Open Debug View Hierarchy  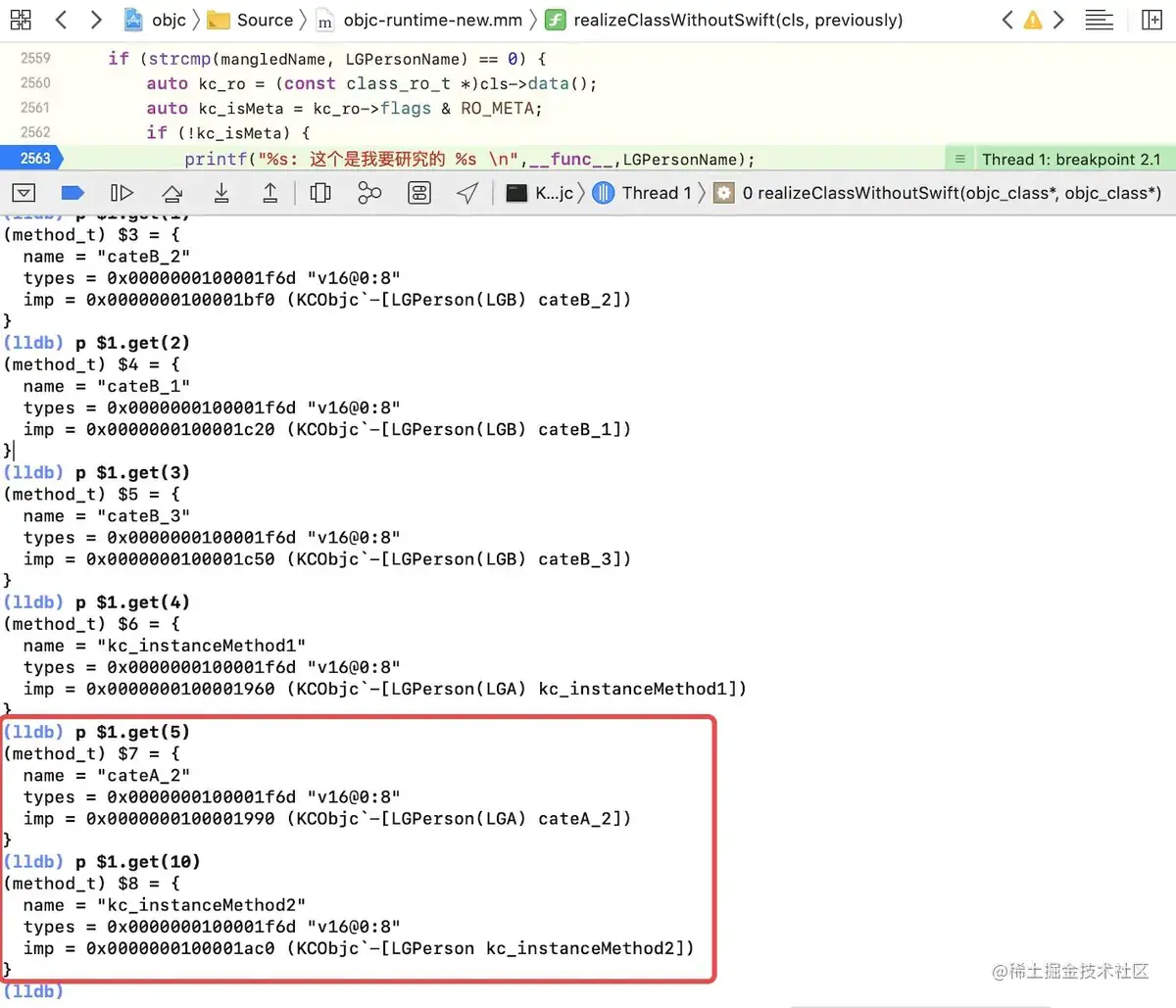tap(320, 193)
